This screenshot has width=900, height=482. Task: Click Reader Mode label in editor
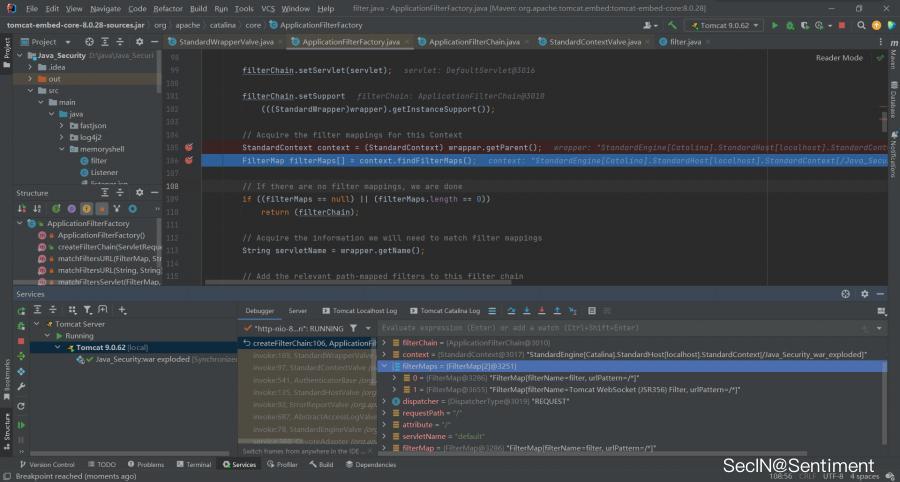coord(839,58)
